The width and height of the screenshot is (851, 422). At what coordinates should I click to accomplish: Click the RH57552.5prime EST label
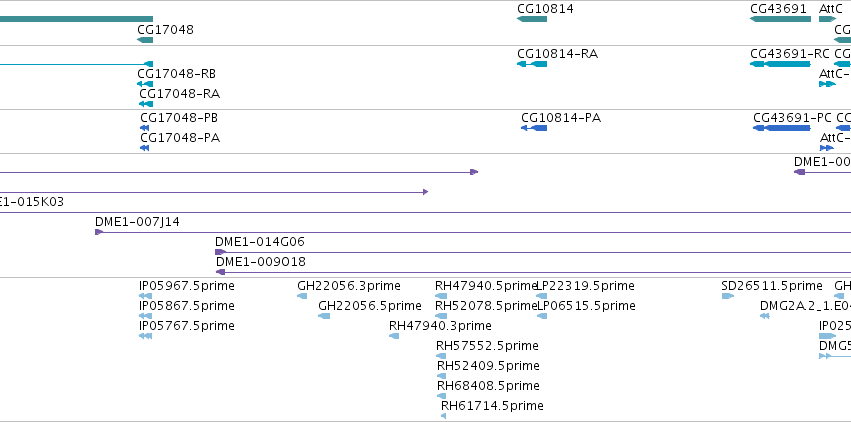click(x=487, y=346)
